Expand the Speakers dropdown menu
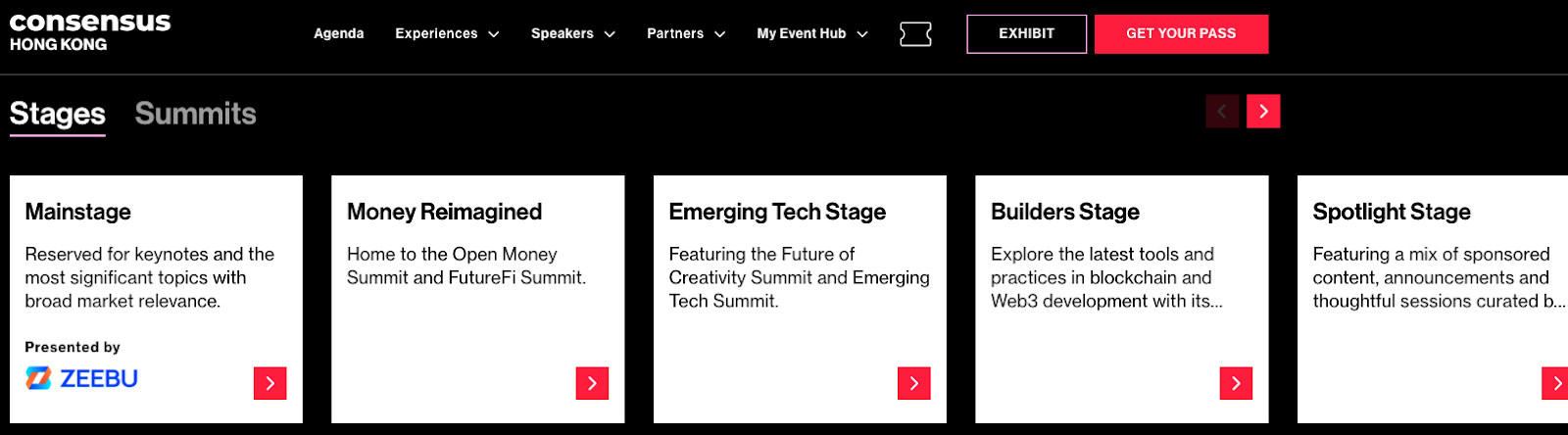This screenshot has height=435, width=1568. coord(572,33)
